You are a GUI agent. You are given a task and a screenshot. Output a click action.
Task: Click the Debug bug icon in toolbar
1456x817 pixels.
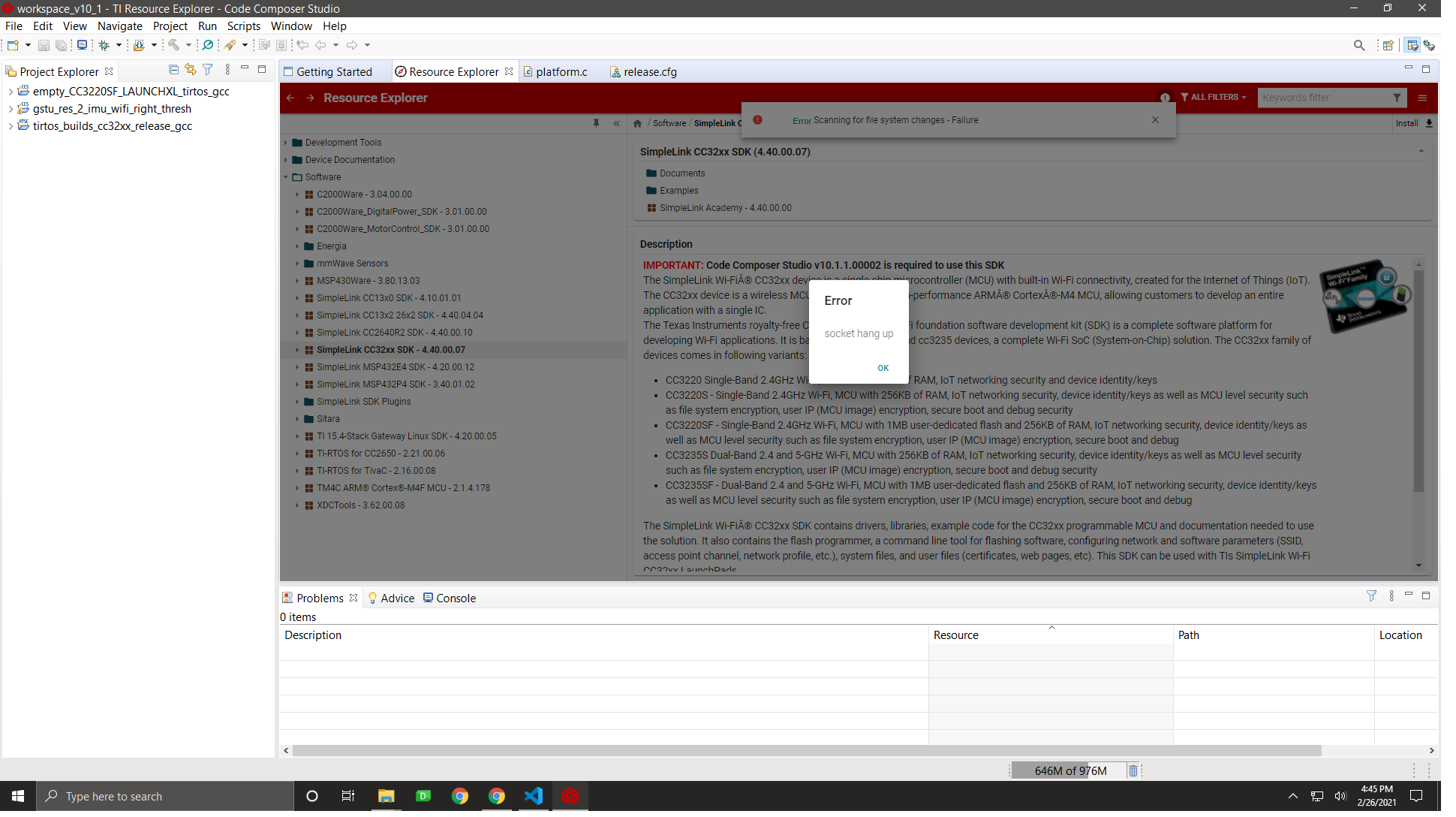[x=104, y=46]
